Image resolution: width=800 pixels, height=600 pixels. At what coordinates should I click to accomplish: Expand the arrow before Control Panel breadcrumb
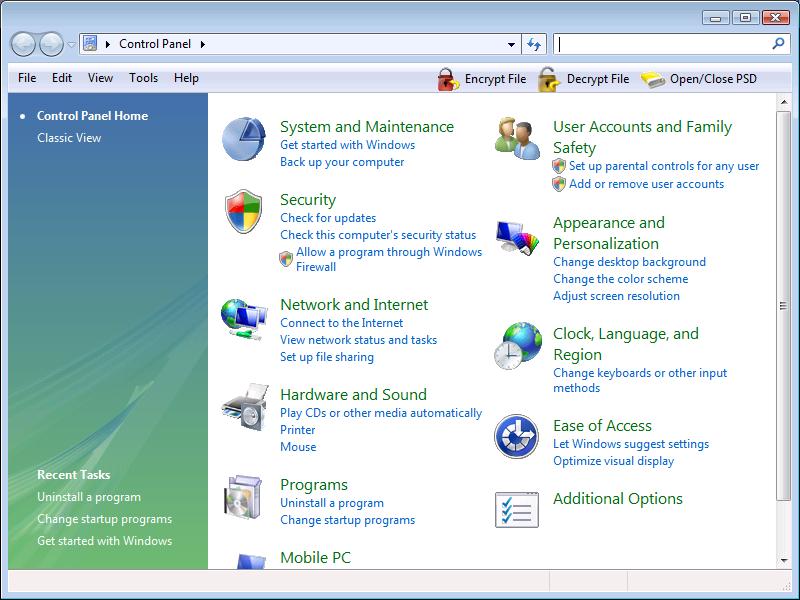point(108,44)
